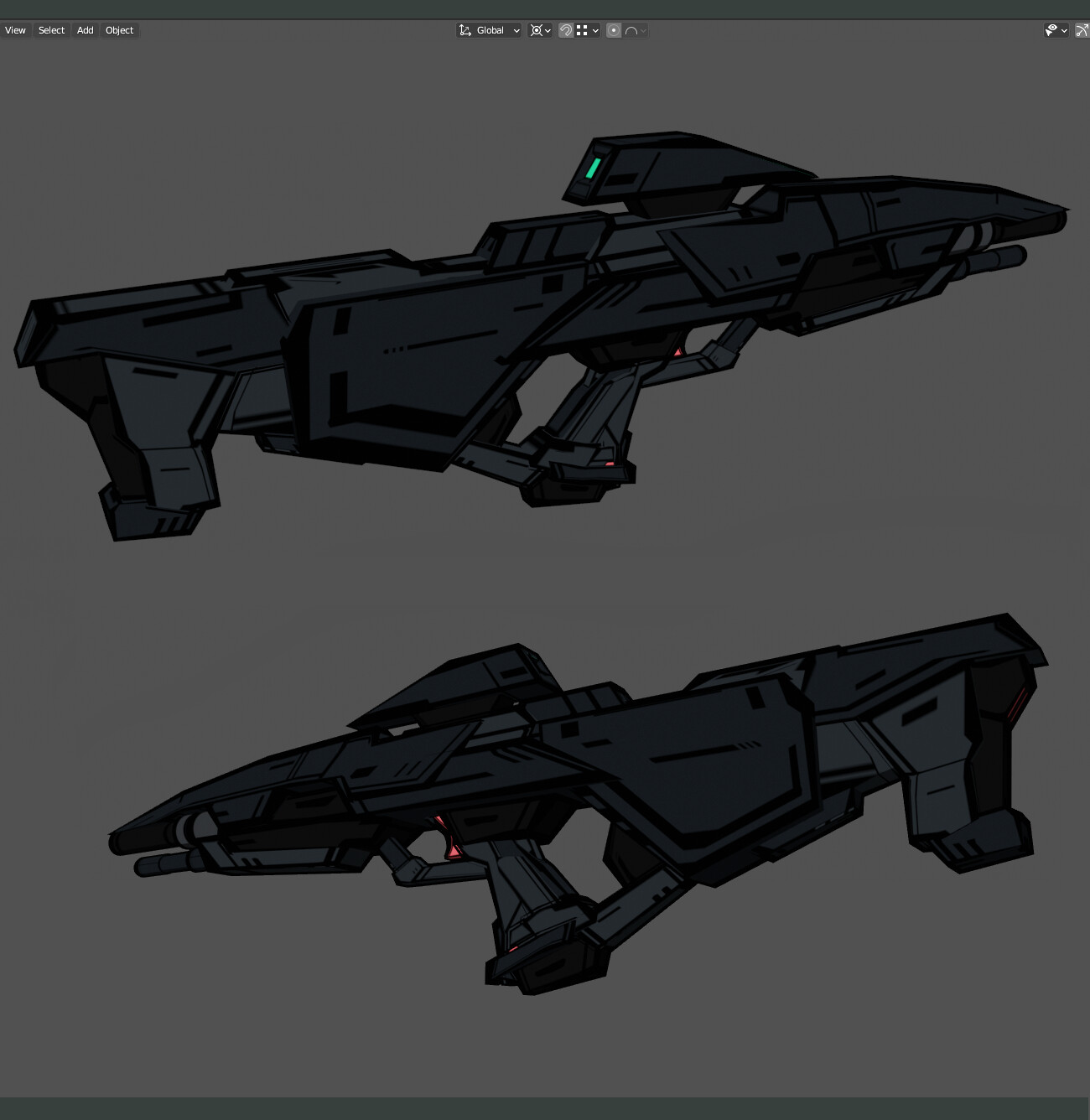Expand the snapping options dropdown

tap(596, 30)
